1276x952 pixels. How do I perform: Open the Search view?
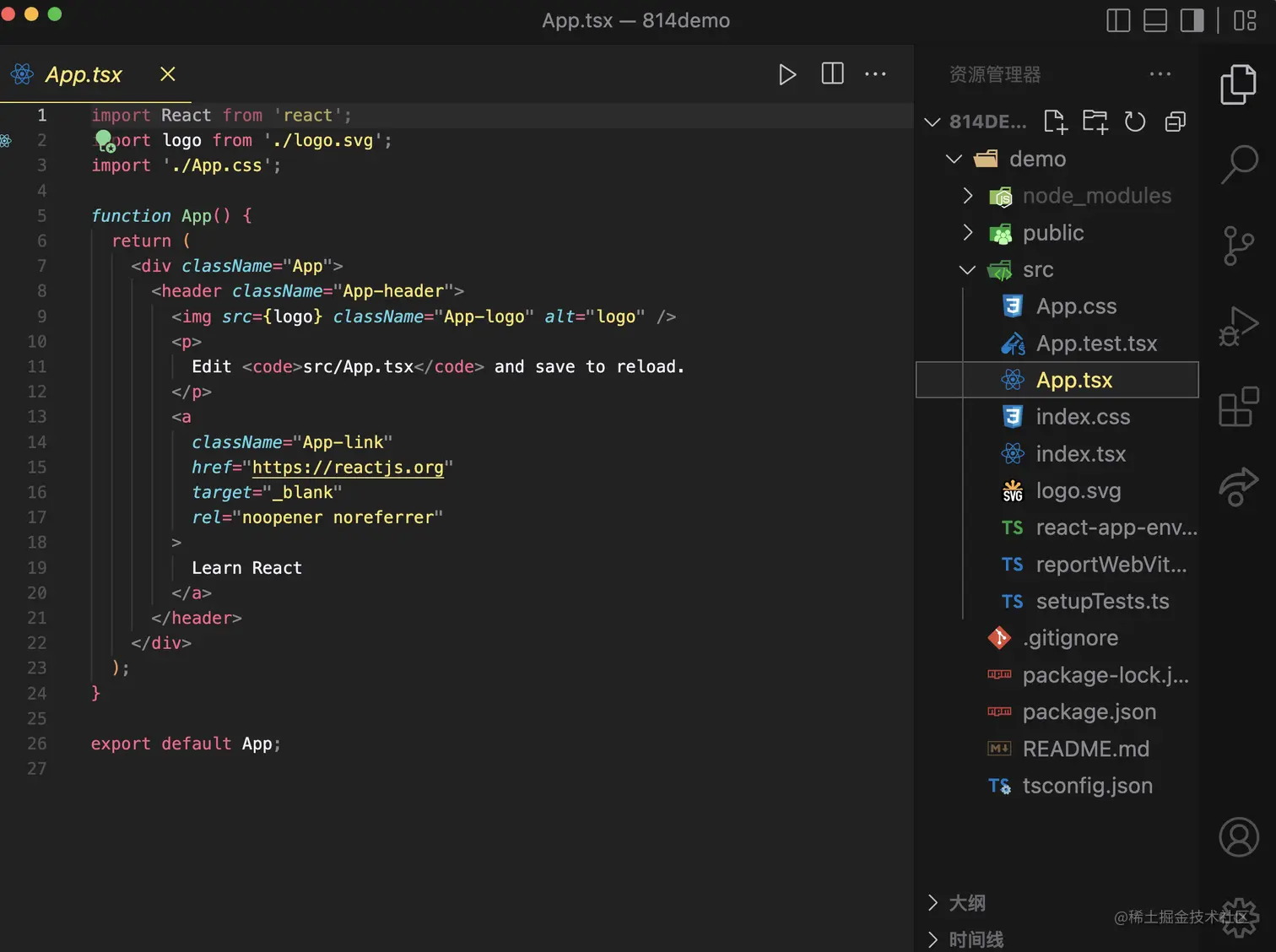click(x=1238, y=164)
